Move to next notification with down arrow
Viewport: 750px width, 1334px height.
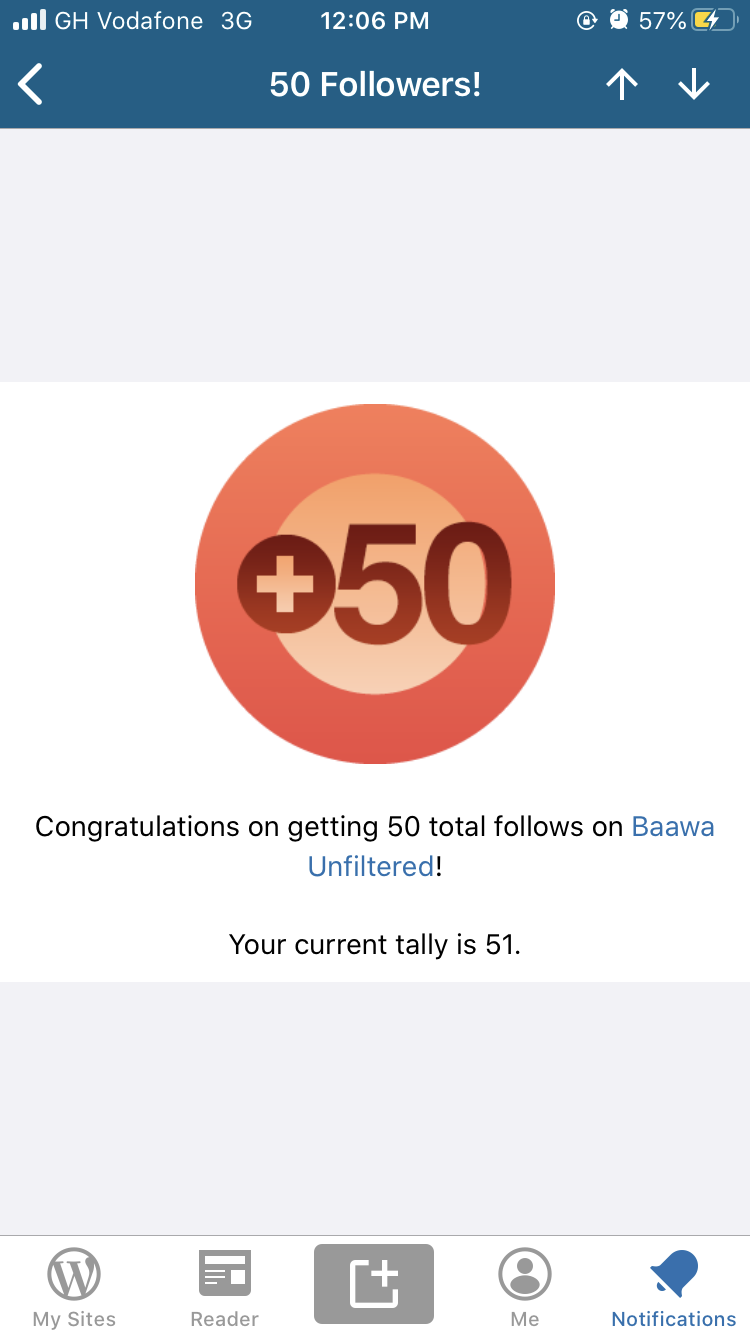(693, 84)
